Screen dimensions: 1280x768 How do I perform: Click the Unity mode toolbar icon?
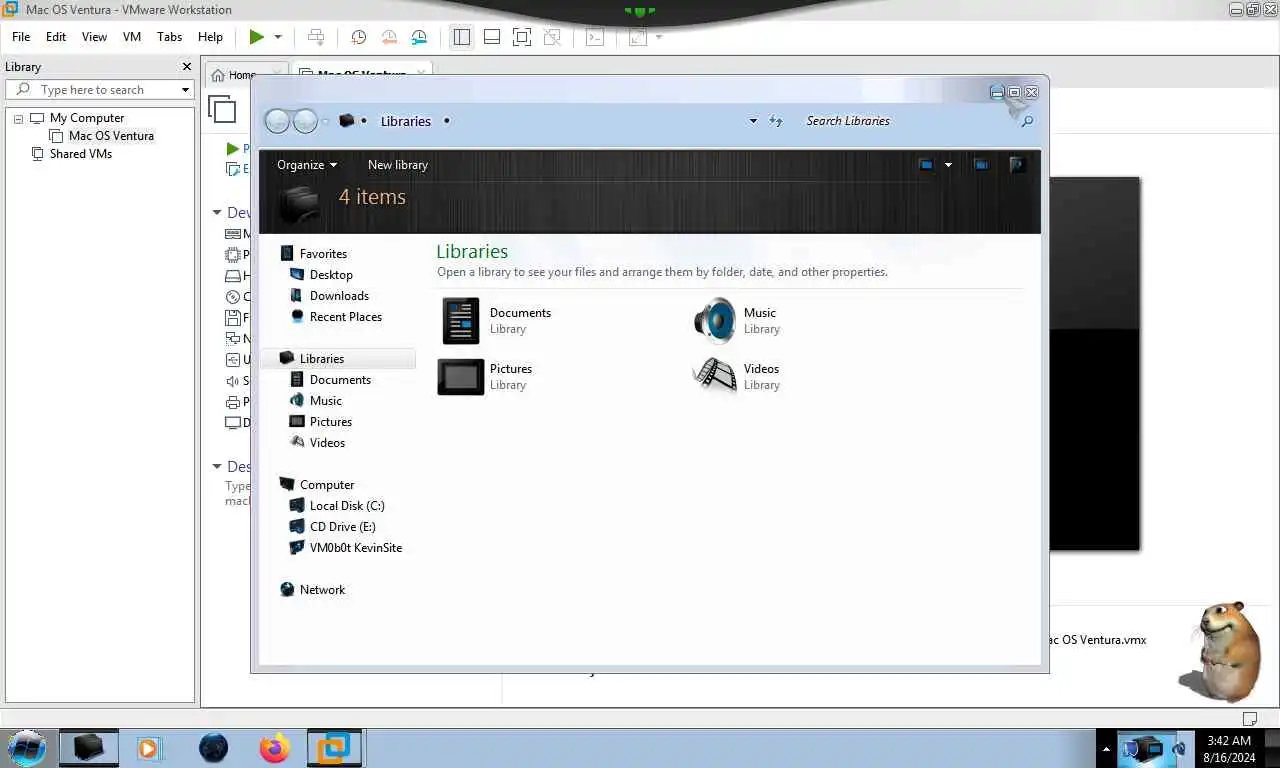tap(552, 37)
